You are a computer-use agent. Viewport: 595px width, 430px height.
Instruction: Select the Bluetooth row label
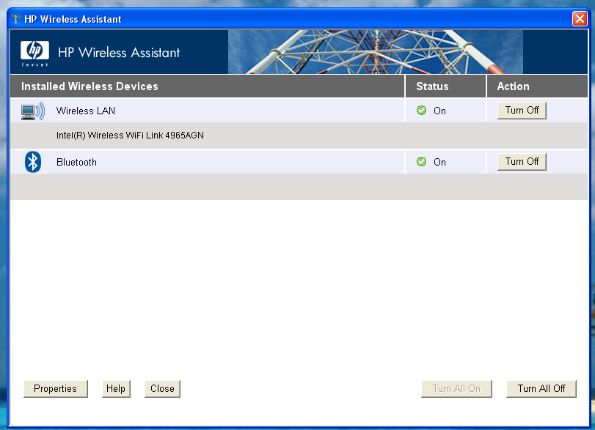76,162
